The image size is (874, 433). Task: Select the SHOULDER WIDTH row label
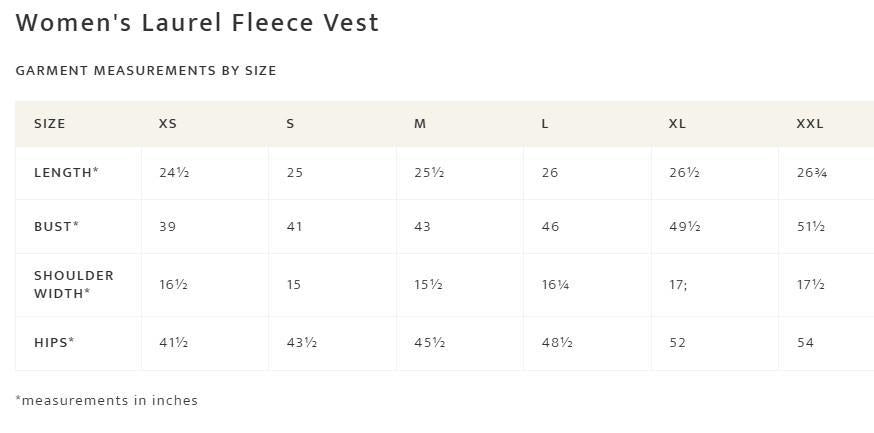point(74,284)
